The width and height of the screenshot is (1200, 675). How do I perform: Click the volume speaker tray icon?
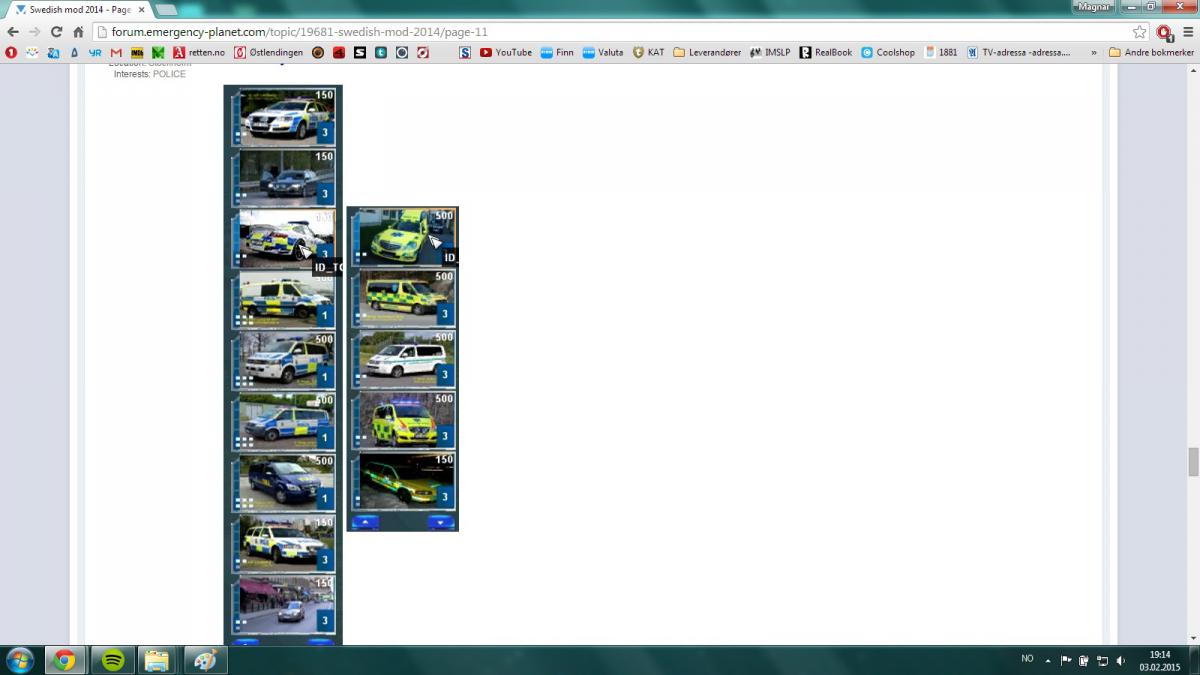(x=1121, y=660)
